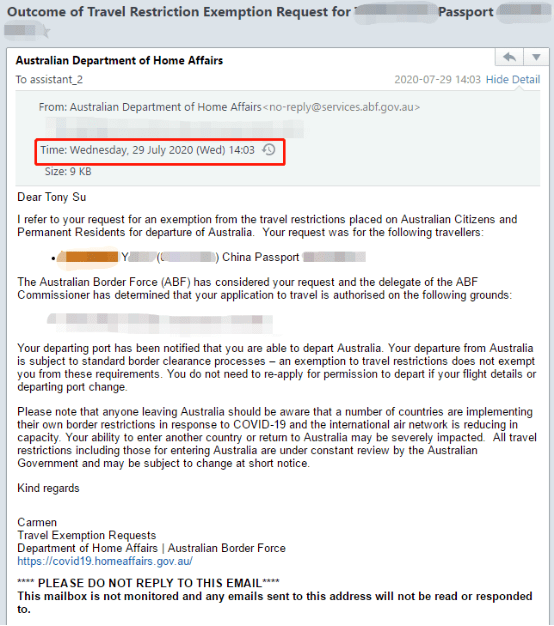Click the bold sender name header
554x626 pixels.
point(119,60)
